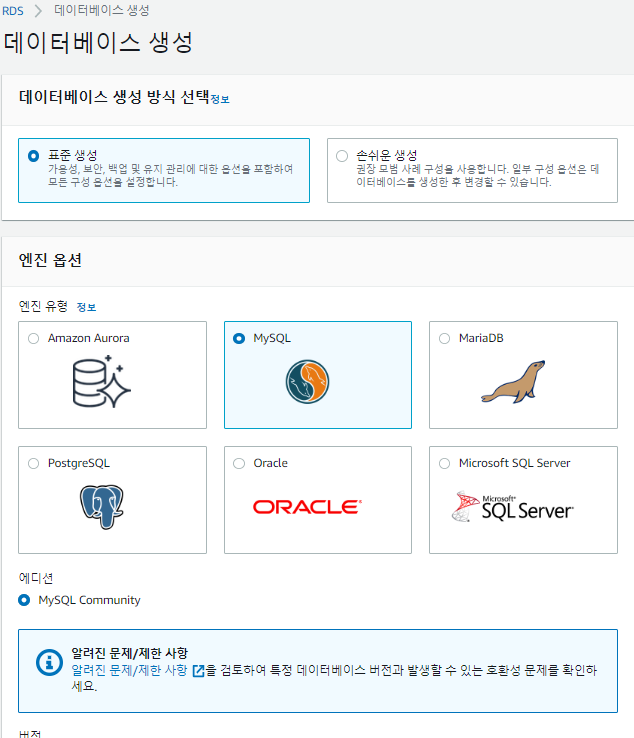Click the 엔진 옵션 section heading

pyautogui.click(x=50, y=260)
